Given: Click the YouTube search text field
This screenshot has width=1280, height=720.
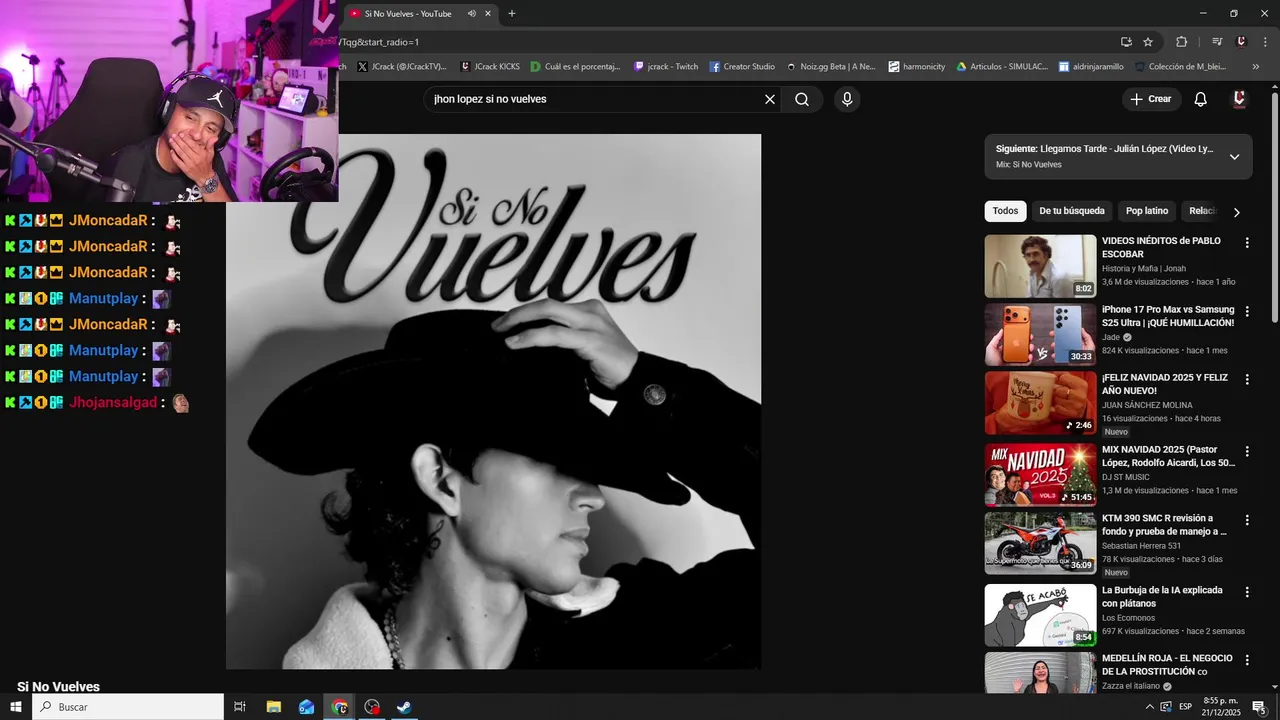Looking at the screenshot, I should coord(595,99).
